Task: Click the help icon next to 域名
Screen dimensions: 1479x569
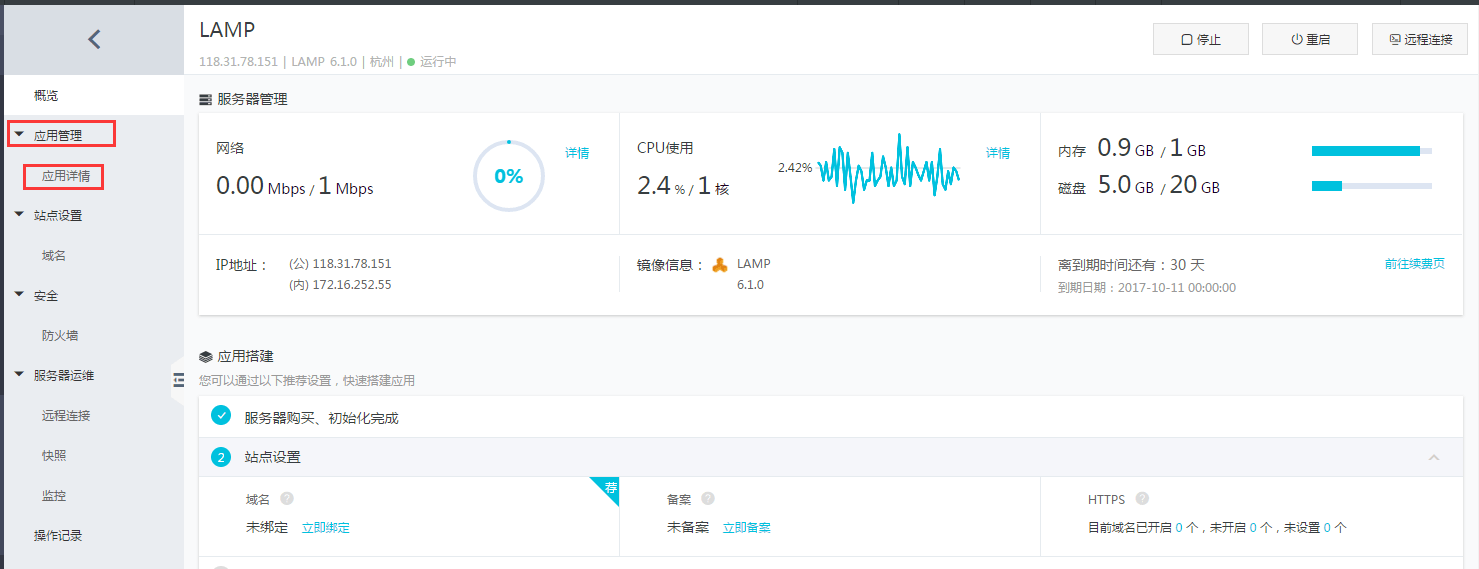Action: point(287,499)
